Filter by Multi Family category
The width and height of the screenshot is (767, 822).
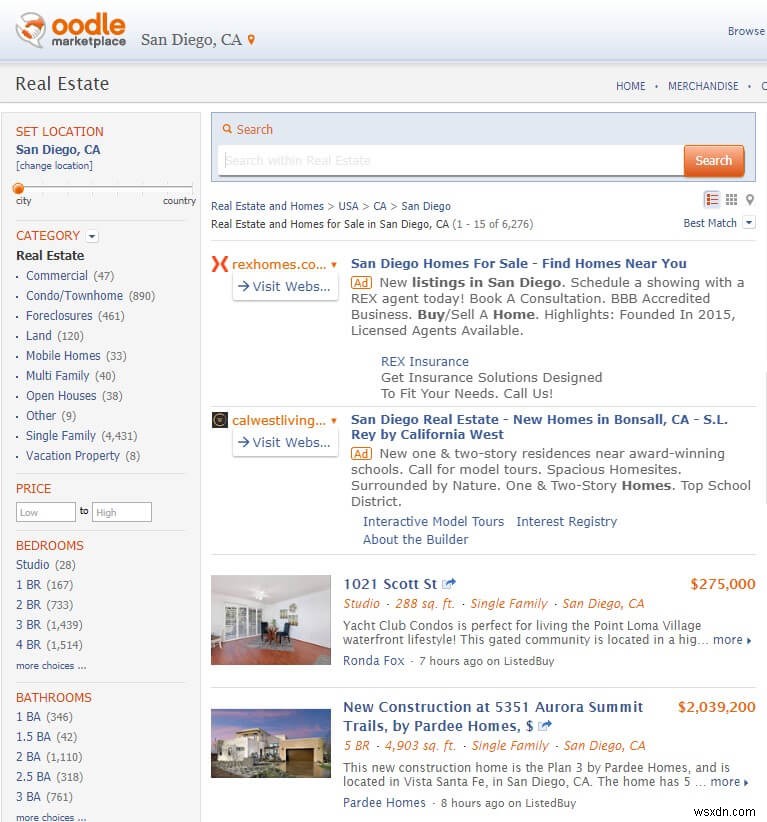coord(58,376)
